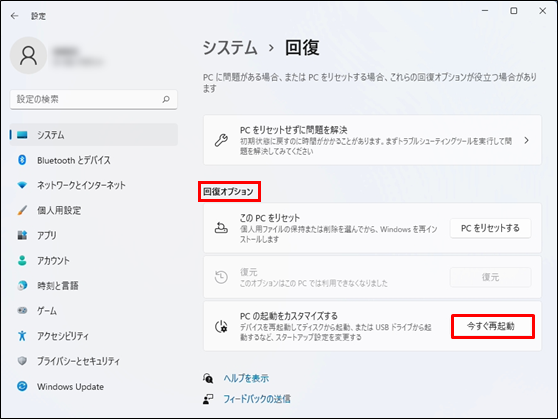Click the reset PC icon

click(x=221, y=228)
